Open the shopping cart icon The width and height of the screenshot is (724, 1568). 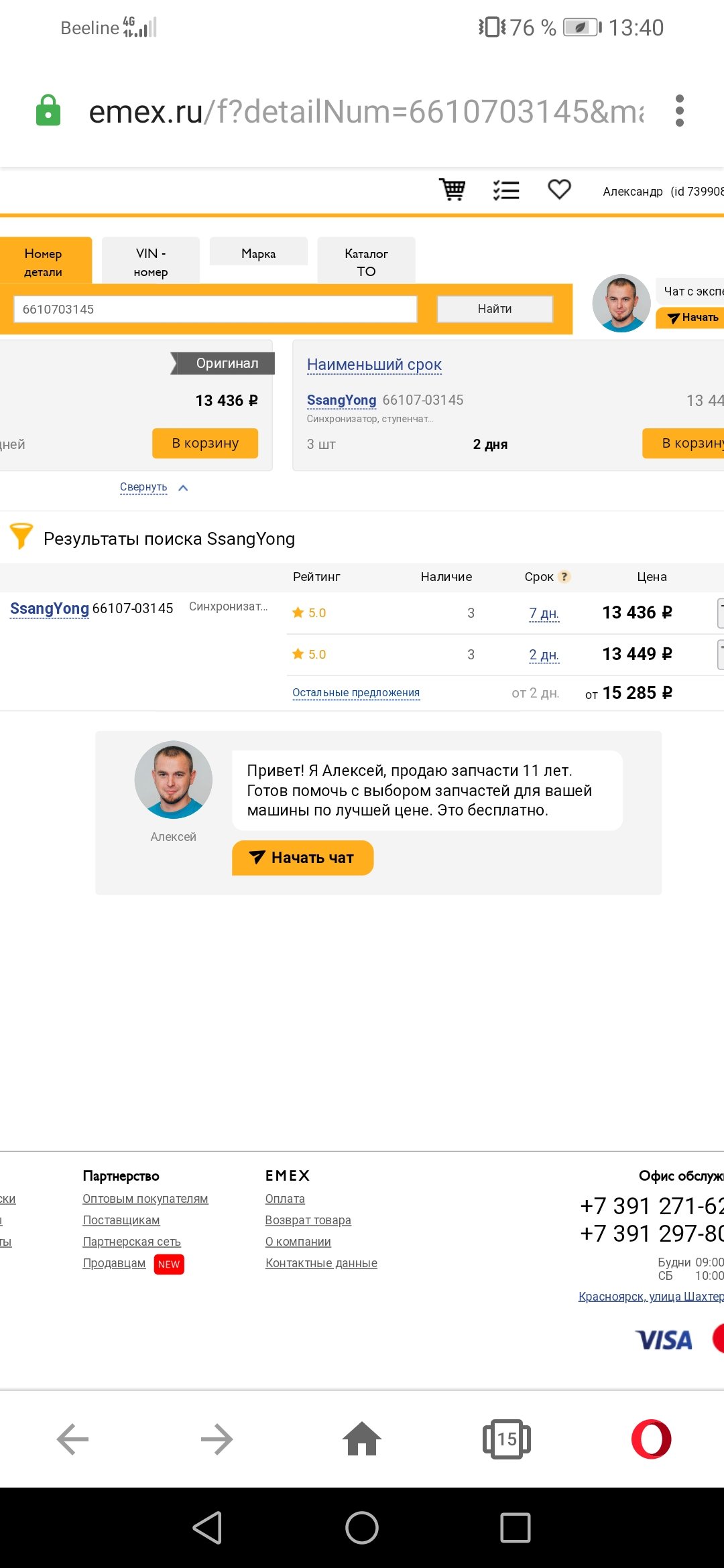click(452, 190)
